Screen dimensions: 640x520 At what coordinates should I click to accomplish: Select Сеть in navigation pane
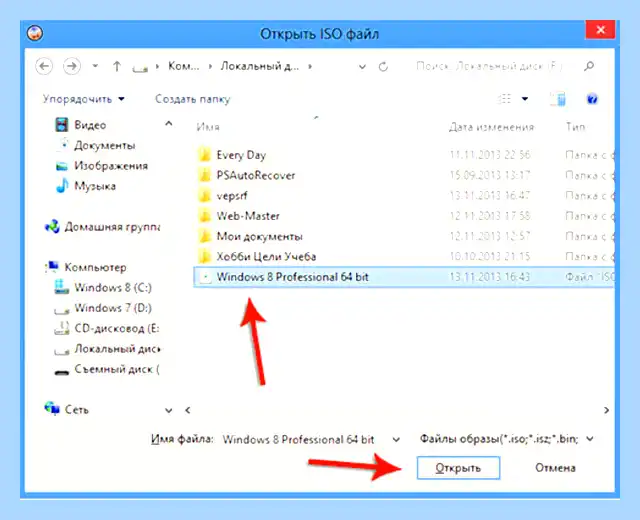click(x=76, y=409)
